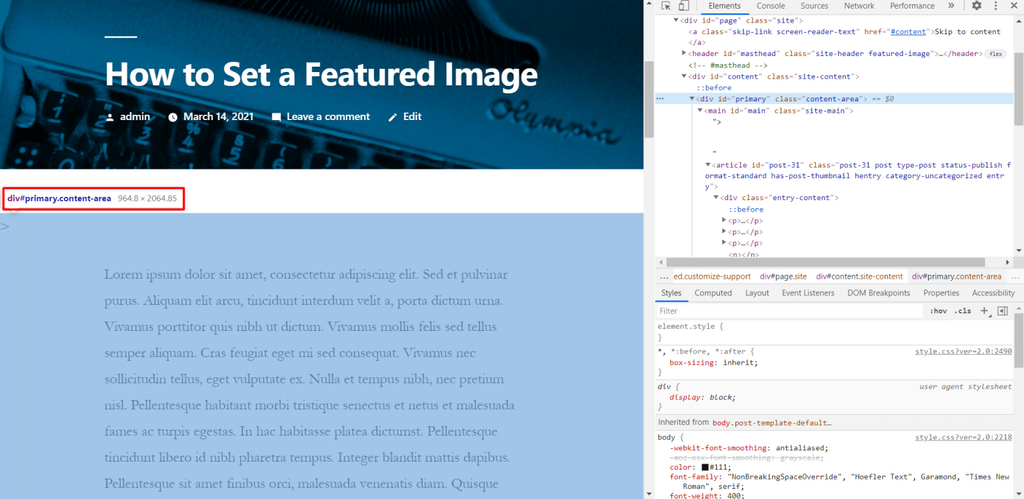1024x499 pixels.
Task: Expand the second p element
Action: [x=724, y=231]
